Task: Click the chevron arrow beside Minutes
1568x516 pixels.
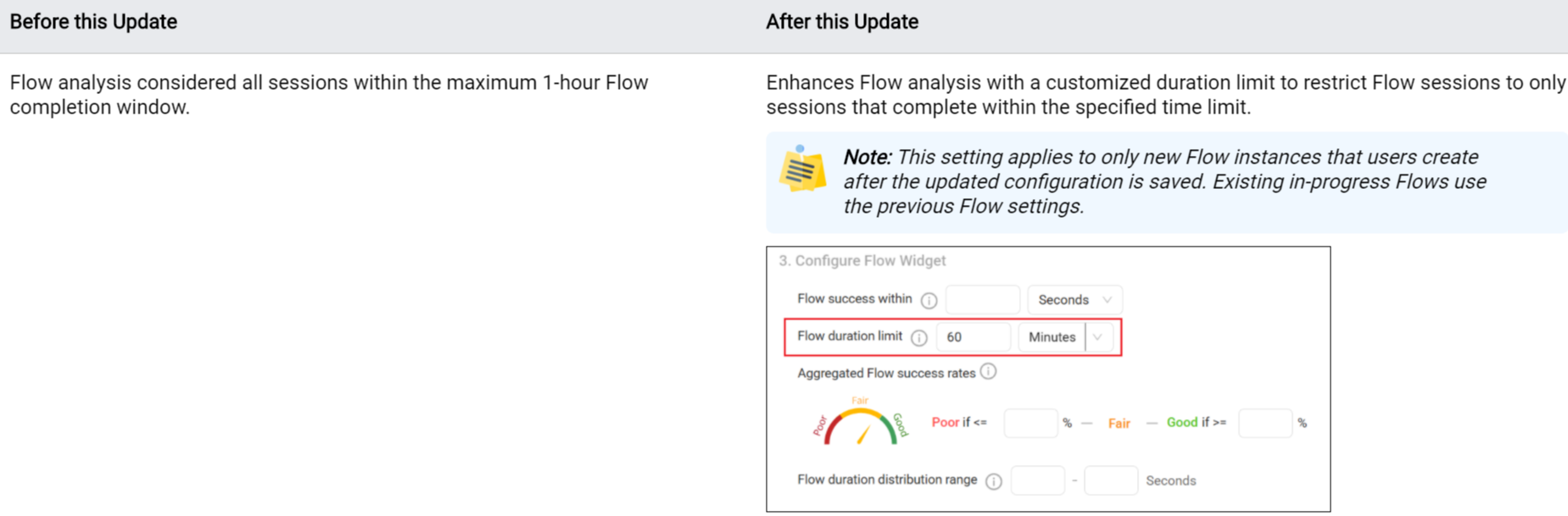Action: 1098,337
